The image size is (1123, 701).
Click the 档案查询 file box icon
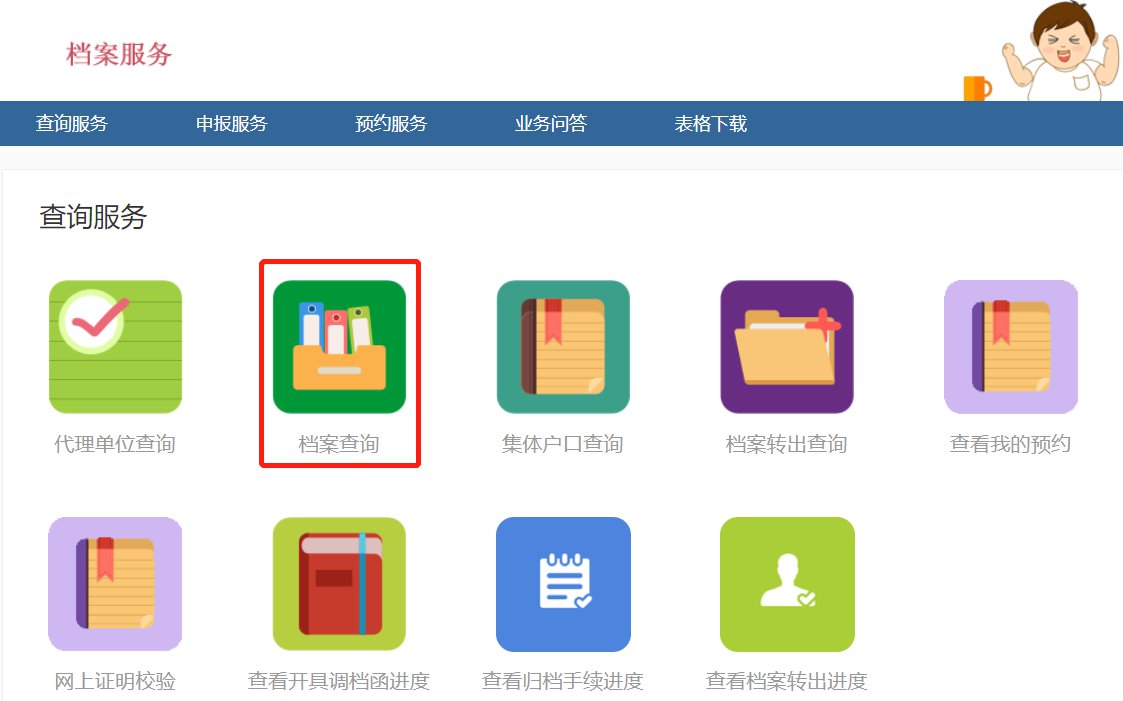(x=339, y=347)
